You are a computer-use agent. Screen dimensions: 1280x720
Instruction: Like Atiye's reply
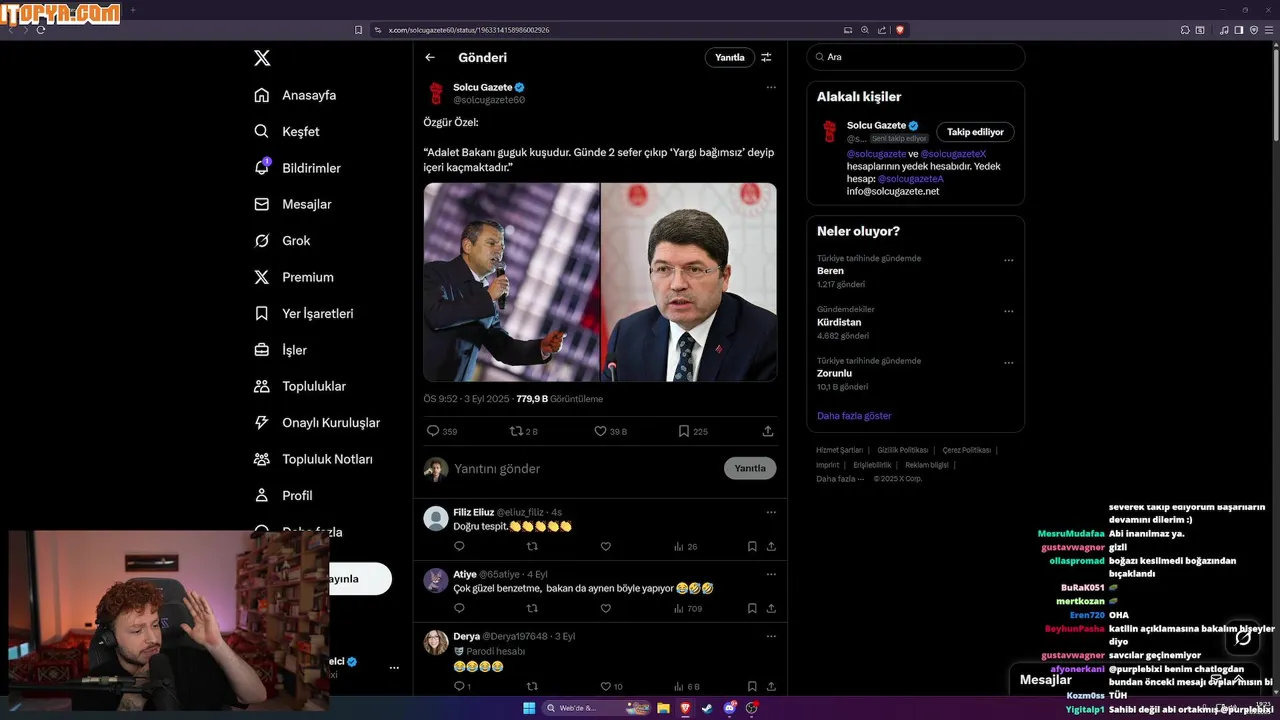(x=605, y=608)
